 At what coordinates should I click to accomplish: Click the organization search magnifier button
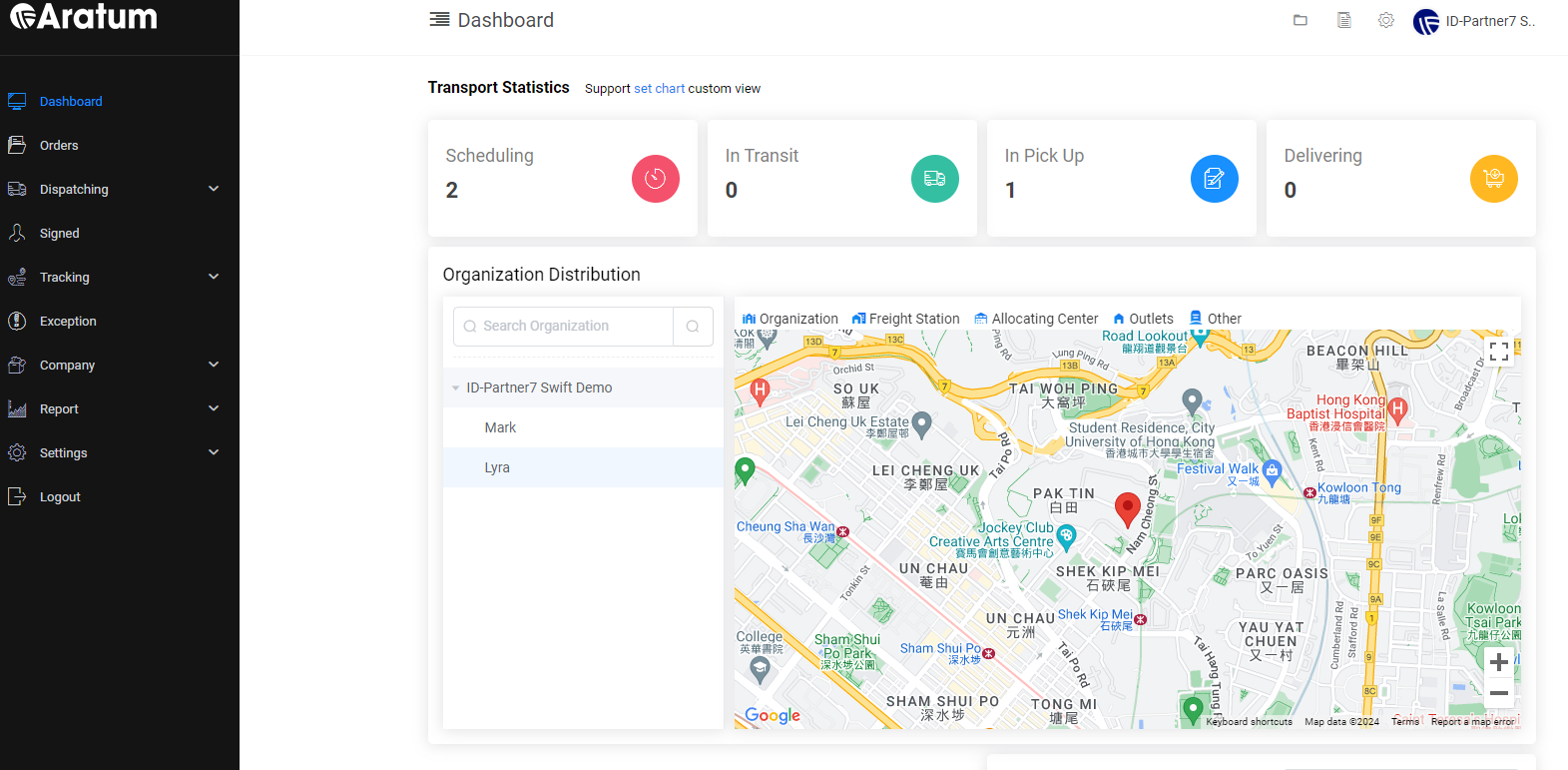(x=693, y=327)
